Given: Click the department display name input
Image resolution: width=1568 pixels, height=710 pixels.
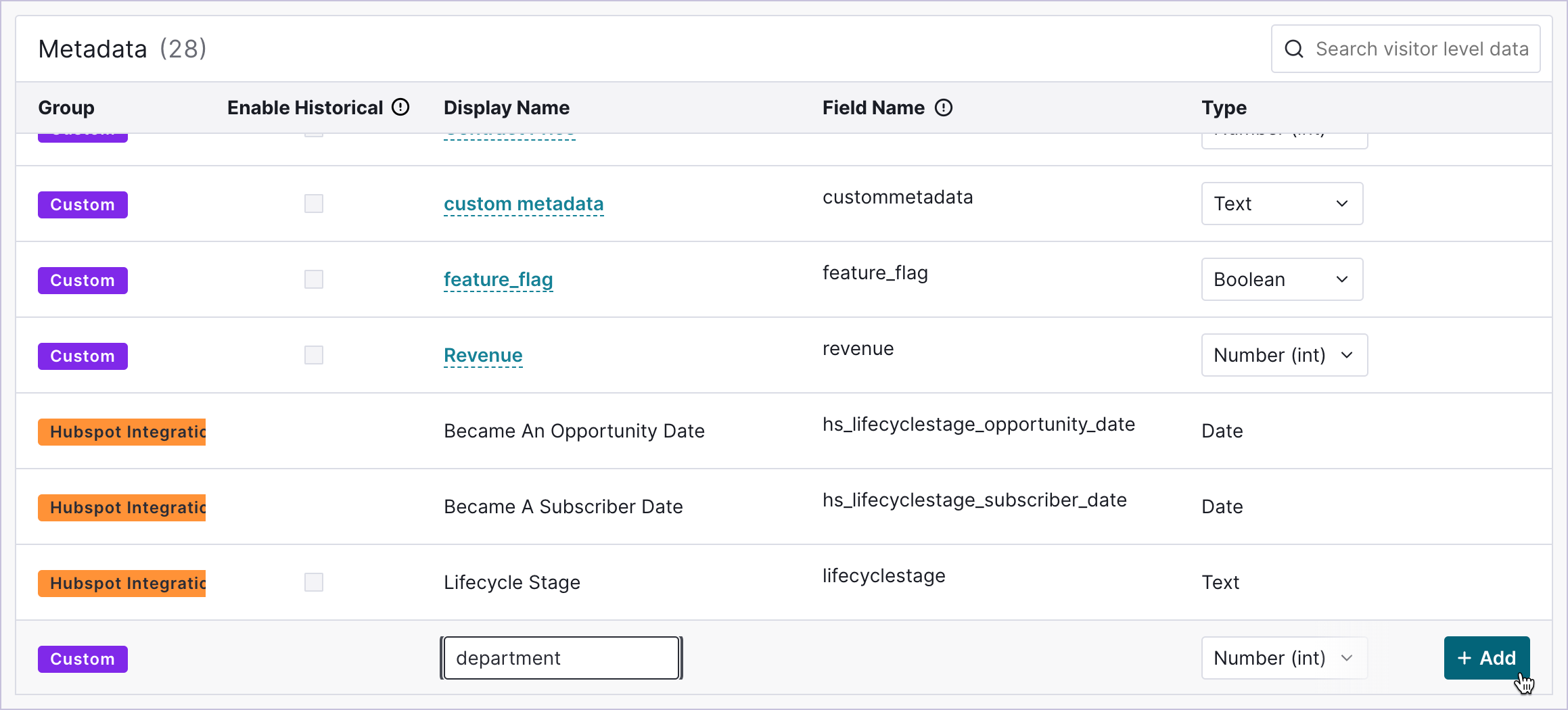Looking at the screenshot, I should click(561, 658).
